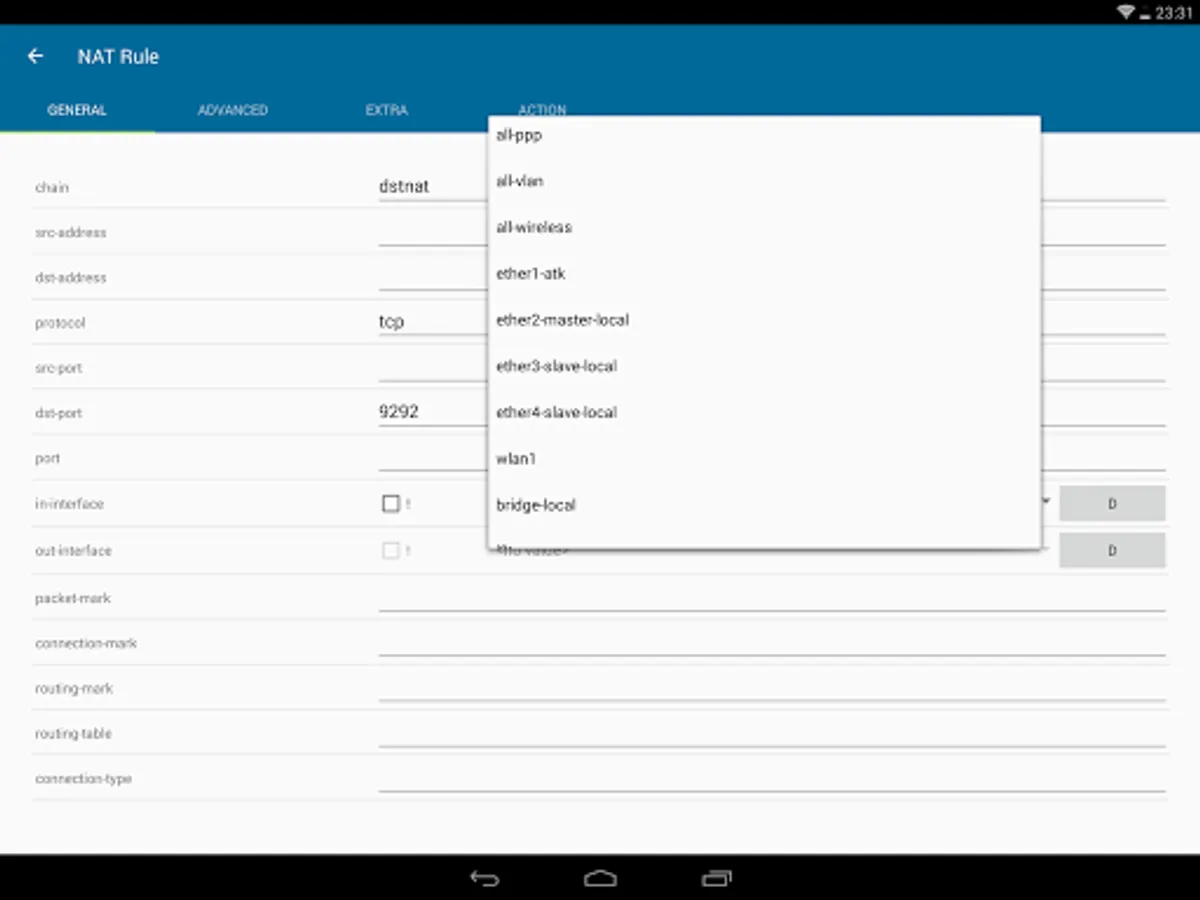Image resolution: width=1200 pixels, height=900 pixels.
Task: Open Android recent apps button
Action: click(x=716, y=878)
